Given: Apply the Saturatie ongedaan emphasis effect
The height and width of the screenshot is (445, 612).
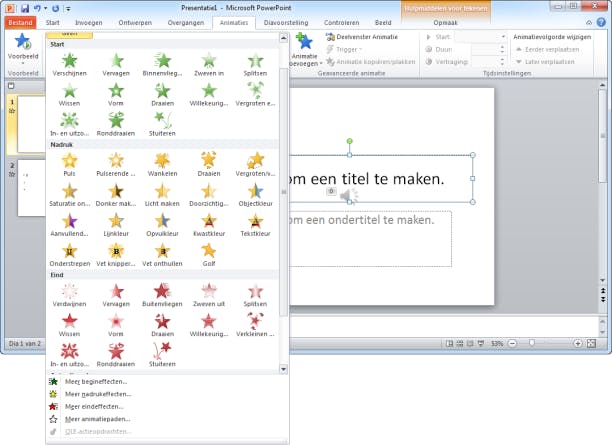Looking at the screenshot, I should [69, 195].
